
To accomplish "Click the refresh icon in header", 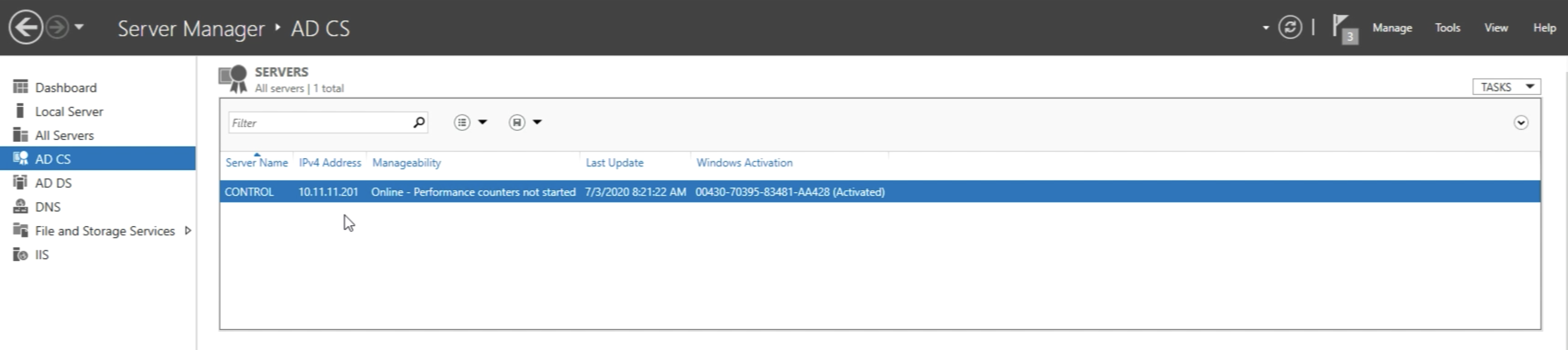I will click(1289, 27).
